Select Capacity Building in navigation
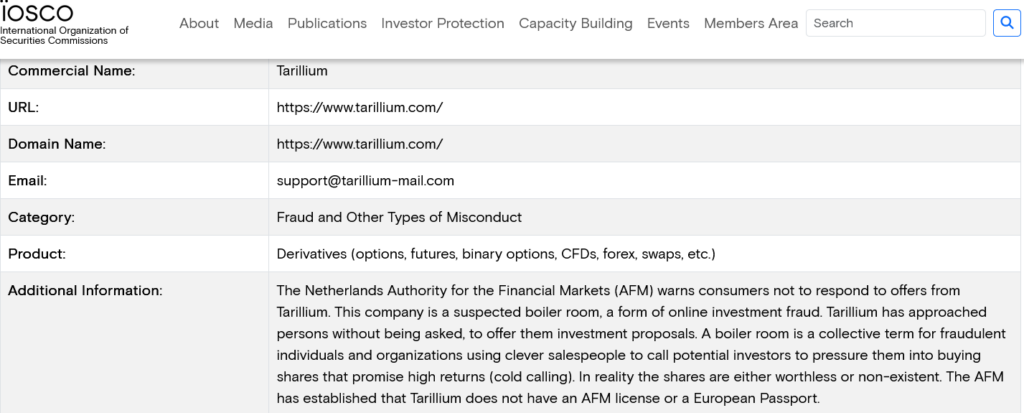1024x413 pixels. pyautogui.click(x=575, y=23)
